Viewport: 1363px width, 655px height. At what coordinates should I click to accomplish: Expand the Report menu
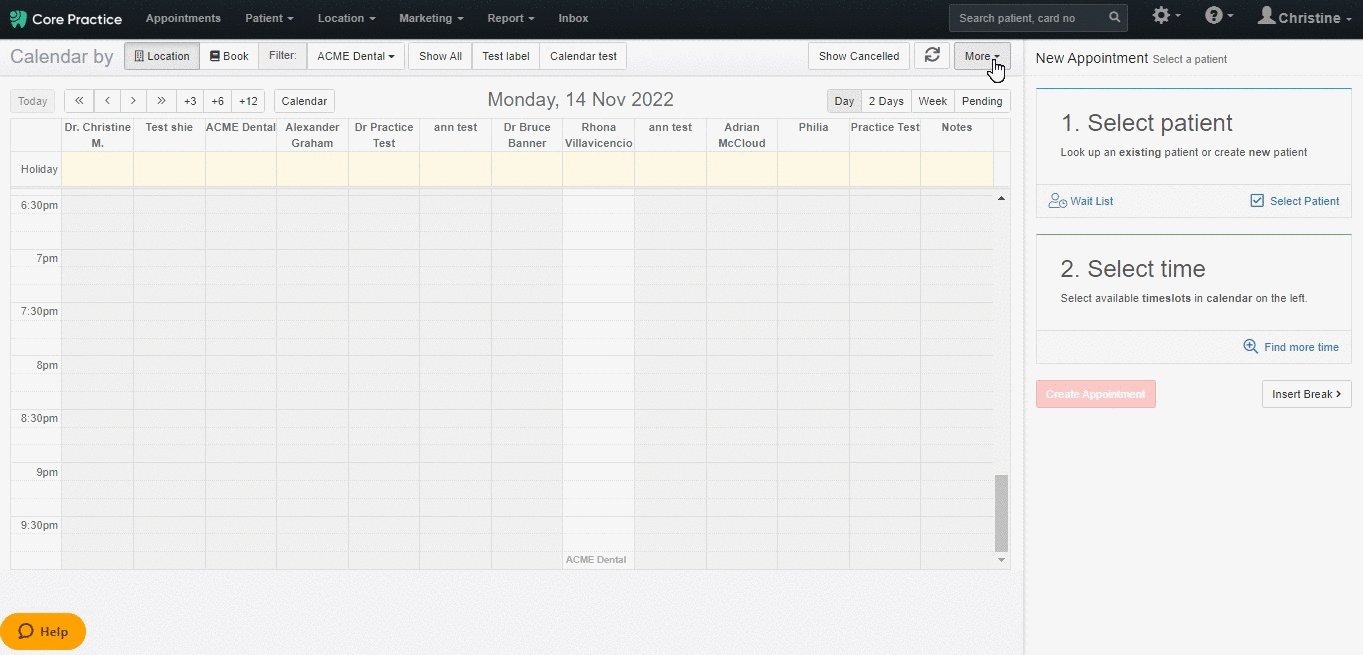(511, 18)
